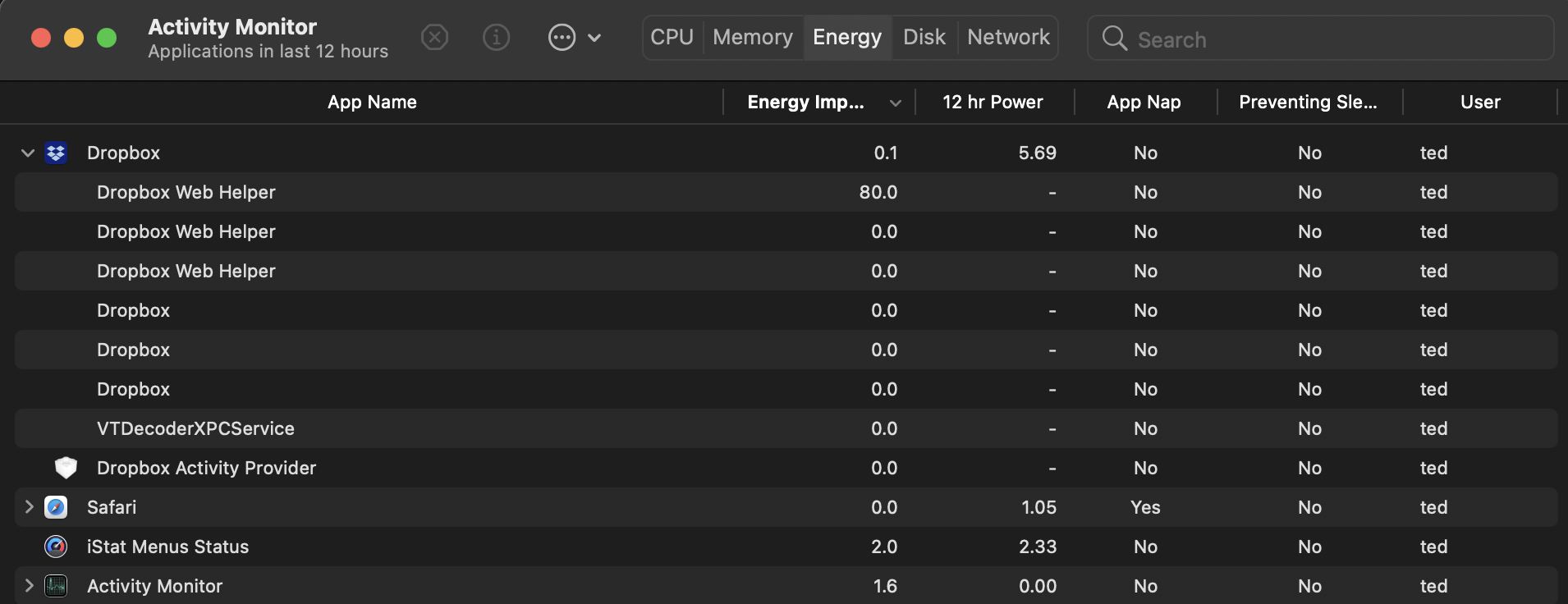1568x604 pixels.
Task: Click the Activity Monitor app icon
Action: coord(56,586)
